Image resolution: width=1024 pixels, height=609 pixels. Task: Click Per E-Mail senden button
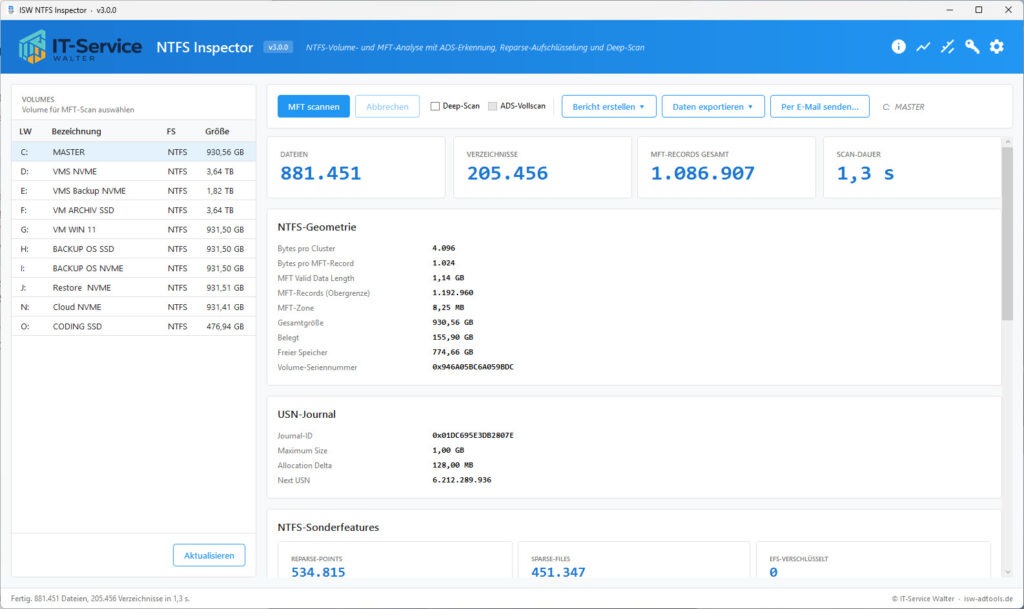[x=820, y=106]
